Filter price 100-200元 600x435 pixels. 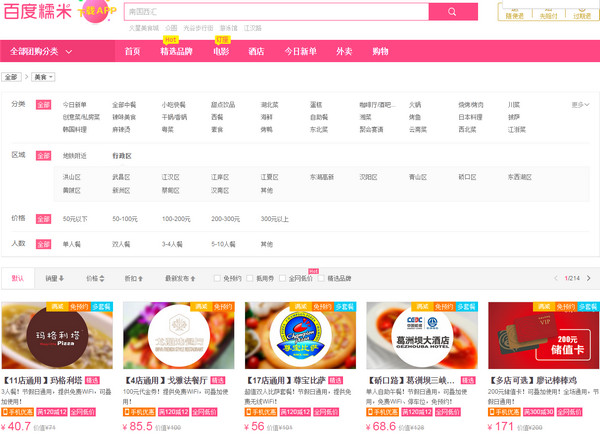(176, 219)
